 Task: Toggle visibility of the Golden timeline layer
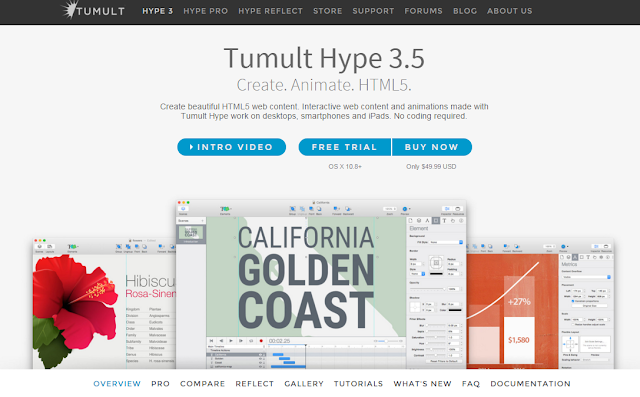(260, 359)
